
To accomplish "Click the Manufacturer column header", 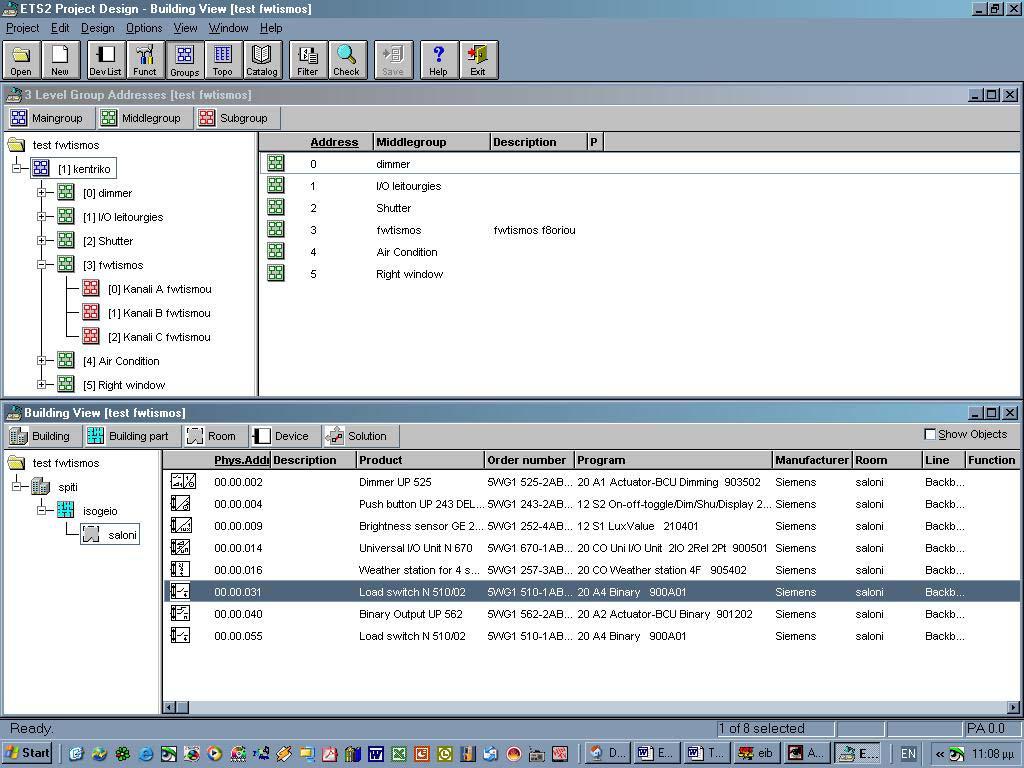I will click(x=812, y=460).
